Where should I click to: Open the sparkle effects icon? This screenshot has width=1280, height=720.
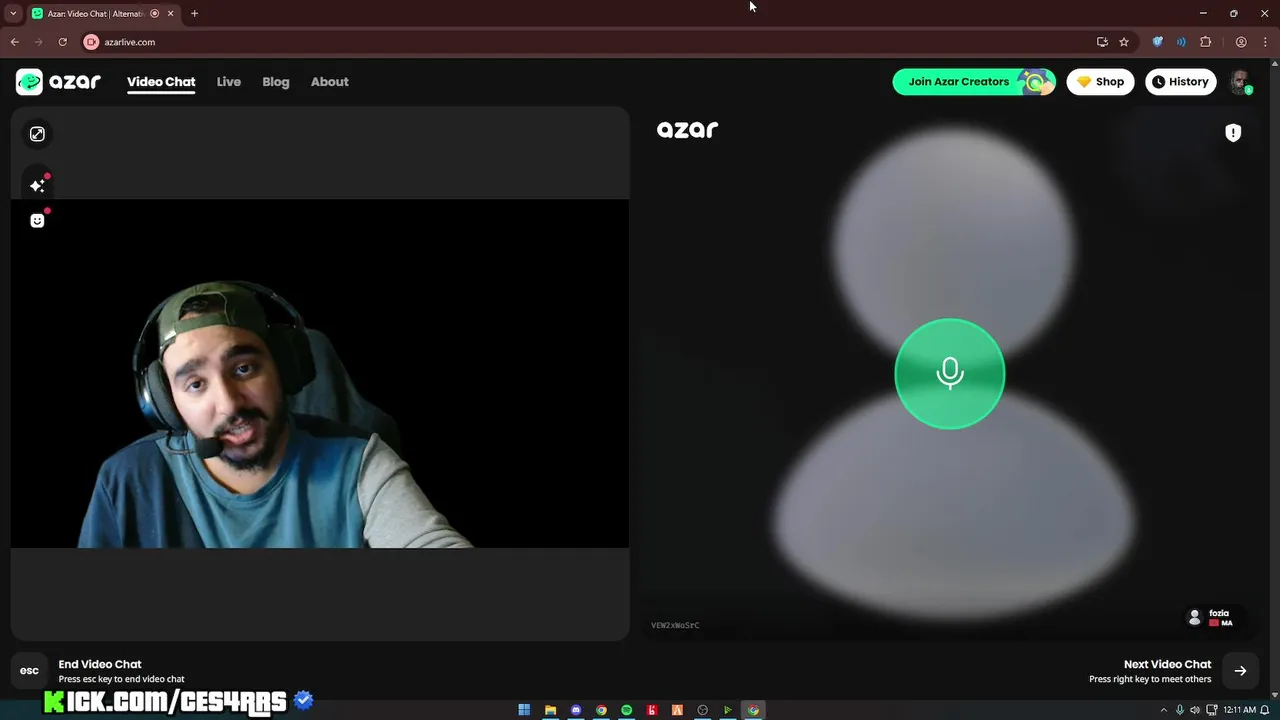(37, 185)
